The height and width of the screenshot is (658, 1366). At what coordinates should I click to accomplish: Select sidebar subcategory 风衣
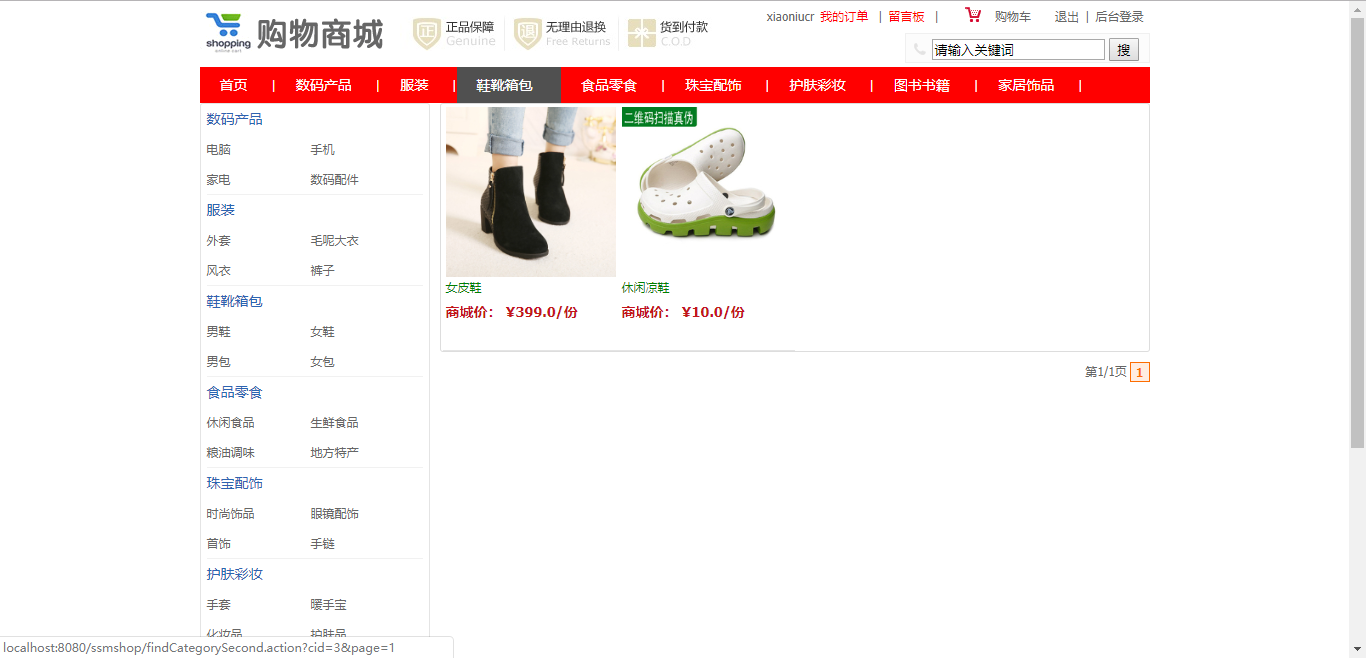(x=218, y=271)
